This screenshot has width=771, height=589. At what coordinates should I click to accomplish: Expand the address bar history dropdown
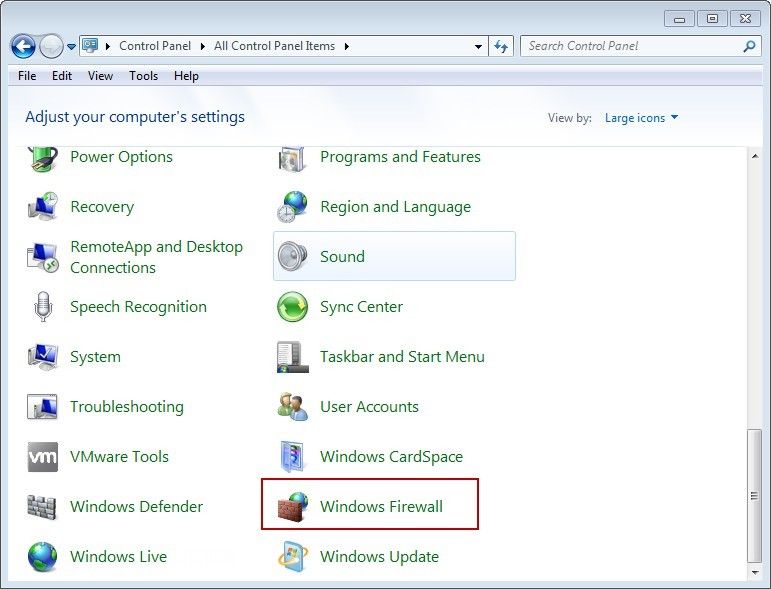[478, 46]
